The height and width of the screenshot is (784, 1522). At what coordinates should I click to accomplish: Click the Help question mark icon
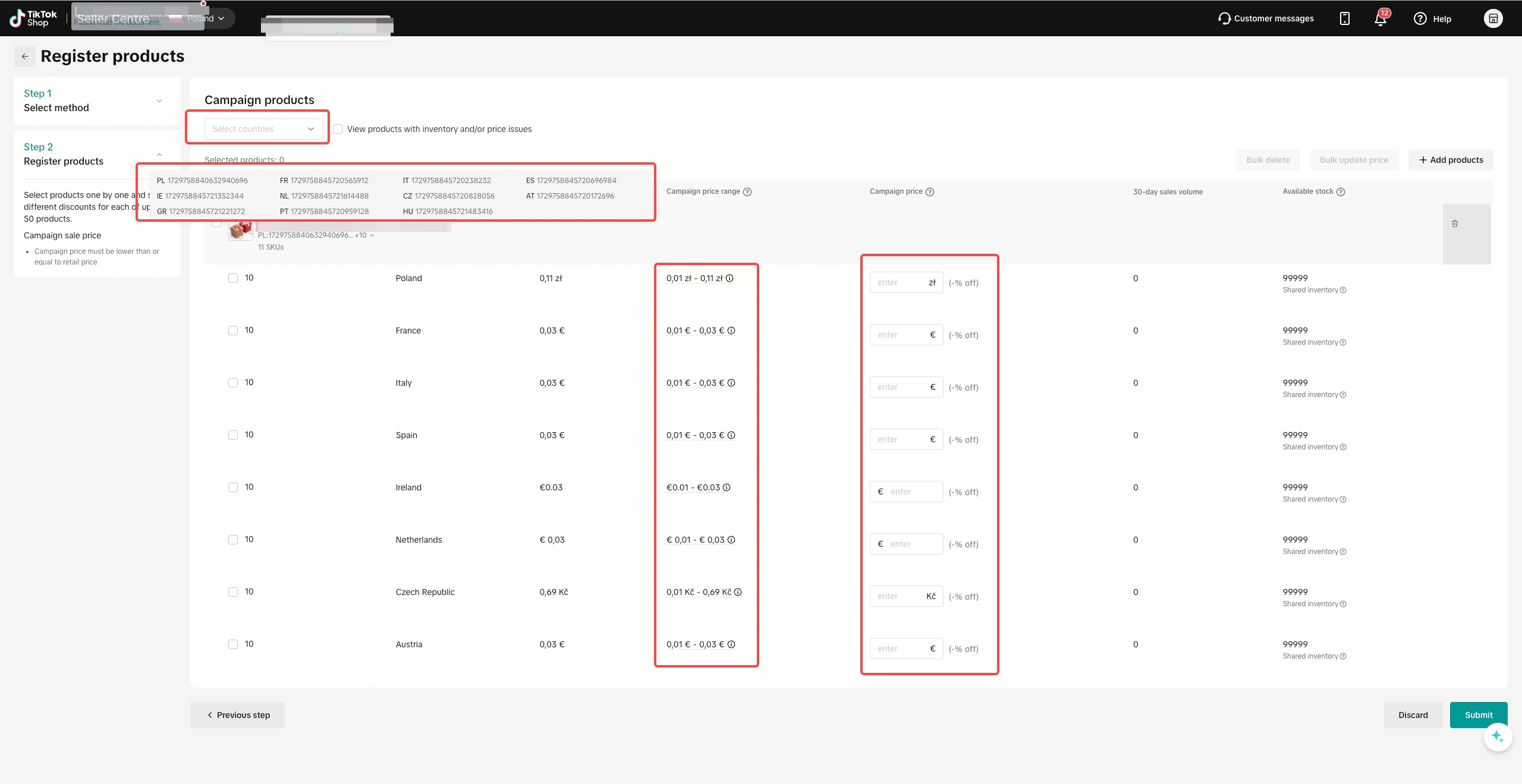tap(1420, 18)
